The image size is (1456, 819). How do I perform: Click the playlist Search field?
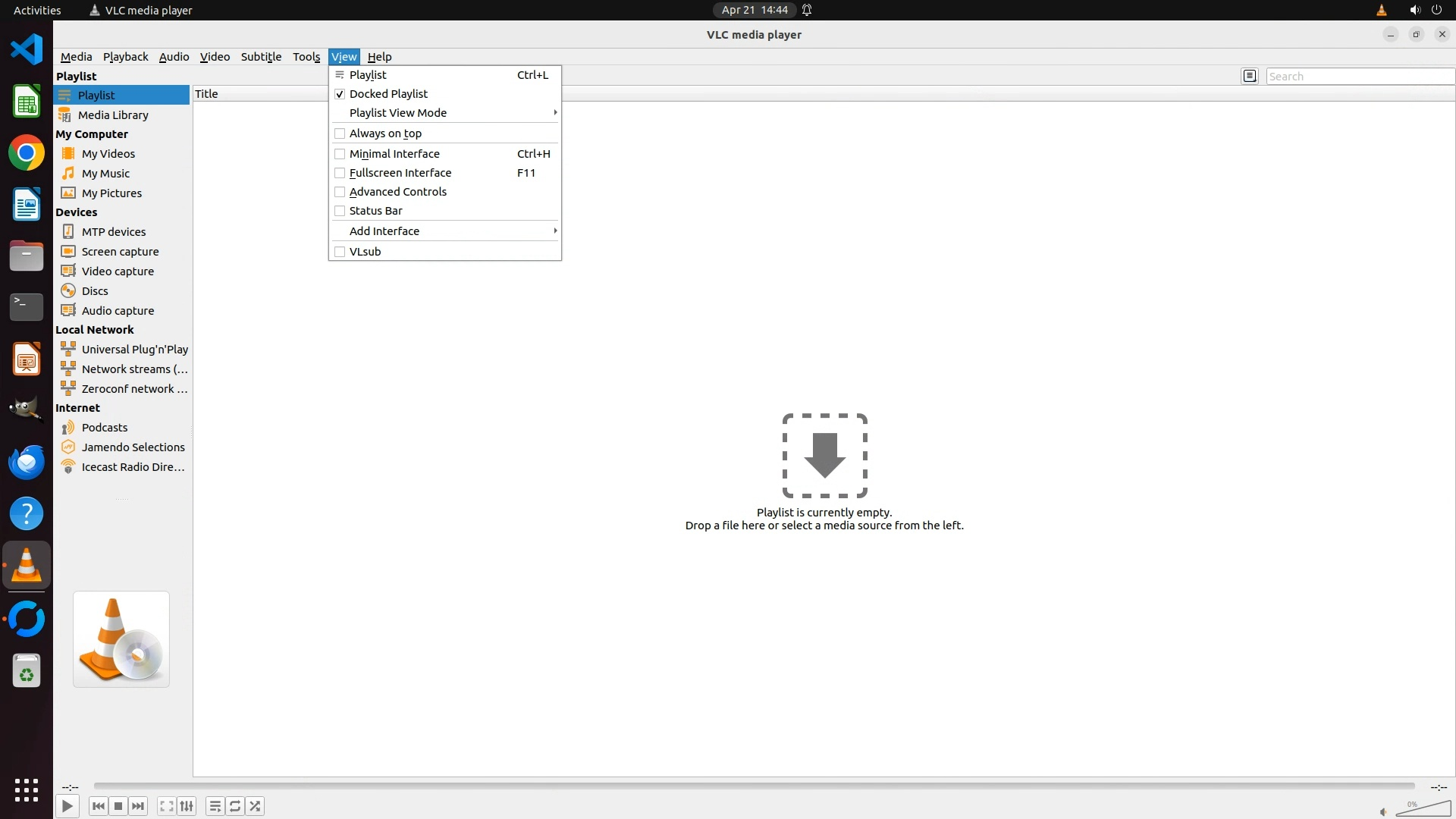click(1357, 77)
